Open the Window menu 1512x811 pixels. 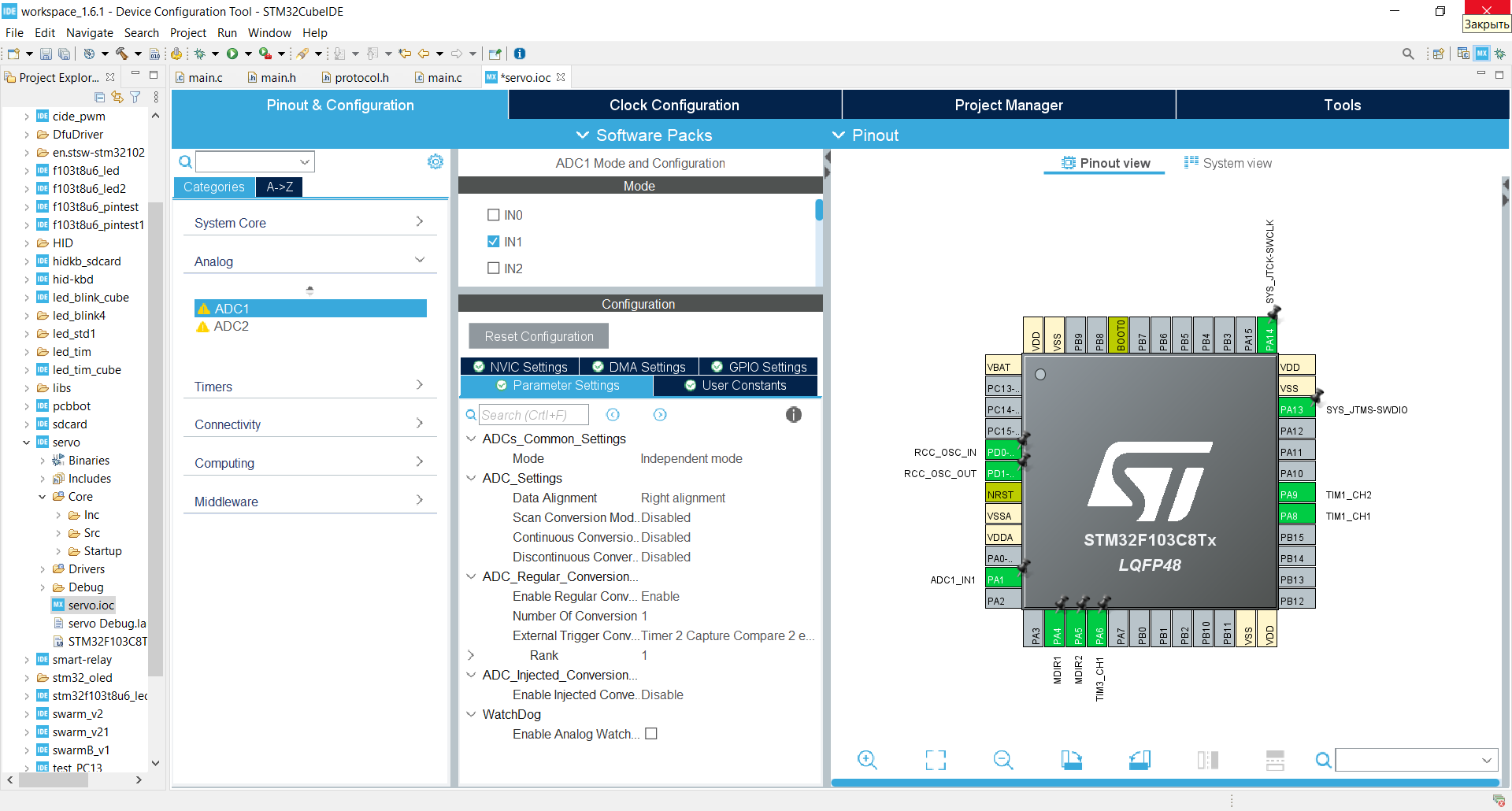[269, 33]
